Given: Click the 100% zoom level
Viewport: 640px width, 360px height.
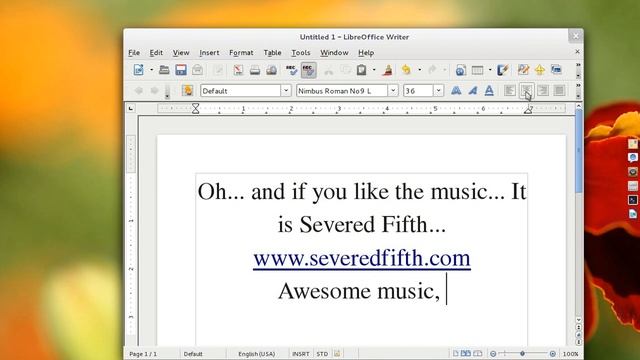Looking at the screenshot, I should (x=570, y=354).
